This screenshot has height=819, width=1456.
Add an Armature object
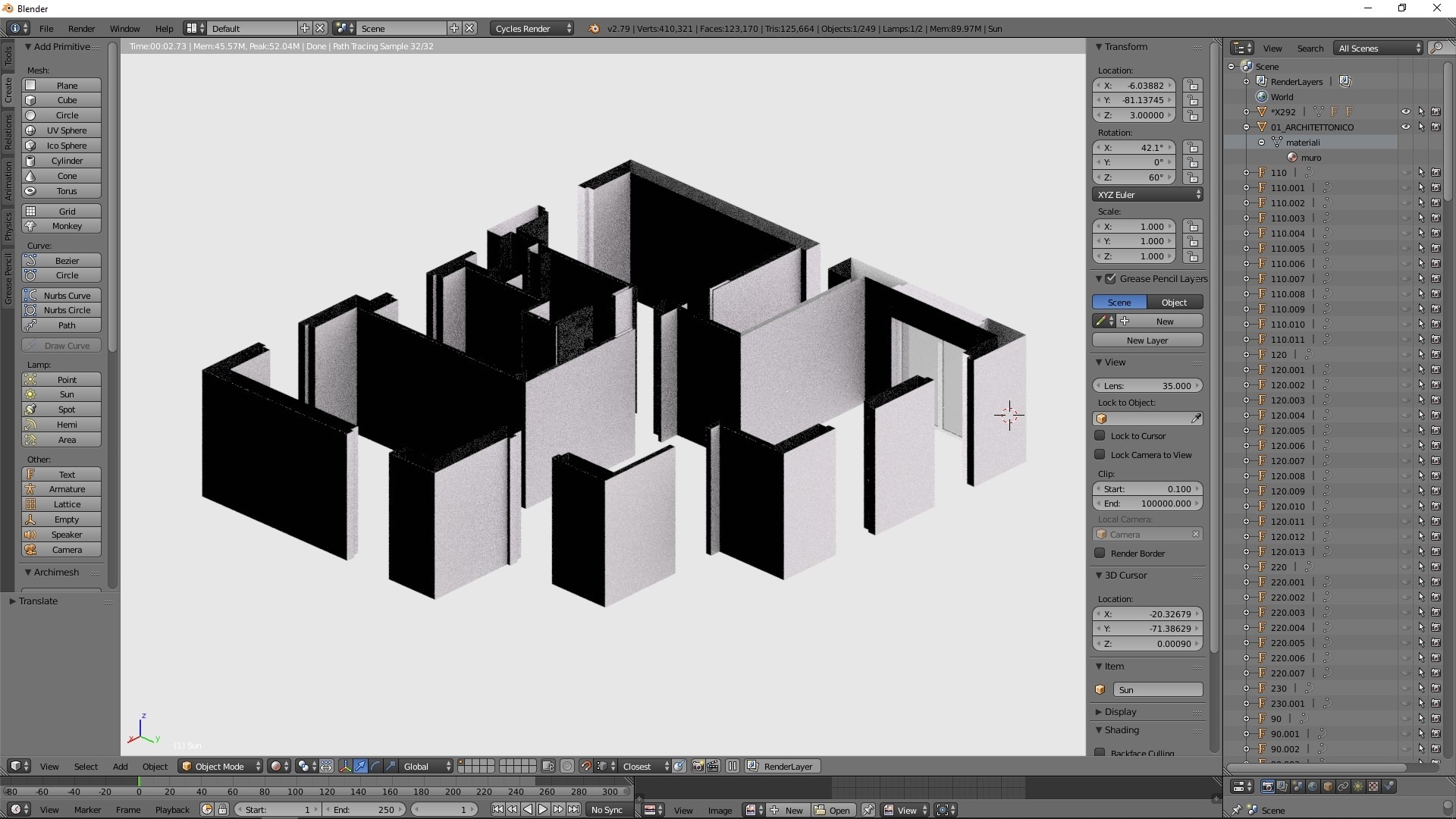(x=61, y=489)
